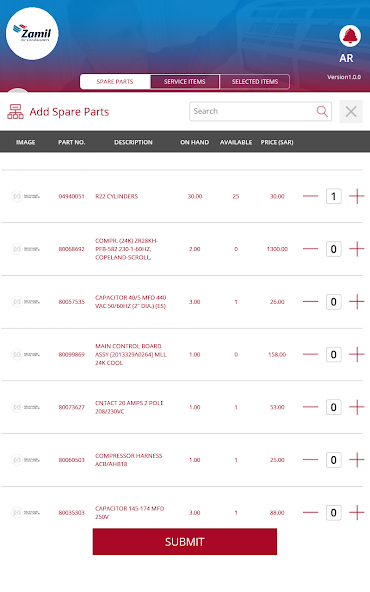Switch to SERVICE ITEMS tab
The image size is (370, 592).
[x=185, y=82]
